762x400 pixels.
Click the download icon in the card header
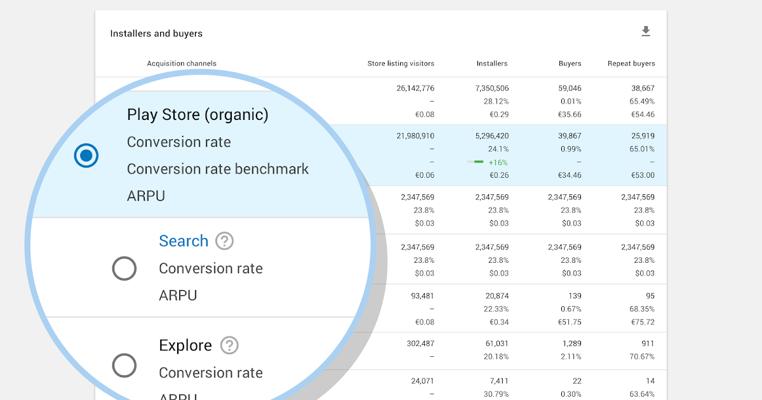pyautogui.click(x=646, y=32)
